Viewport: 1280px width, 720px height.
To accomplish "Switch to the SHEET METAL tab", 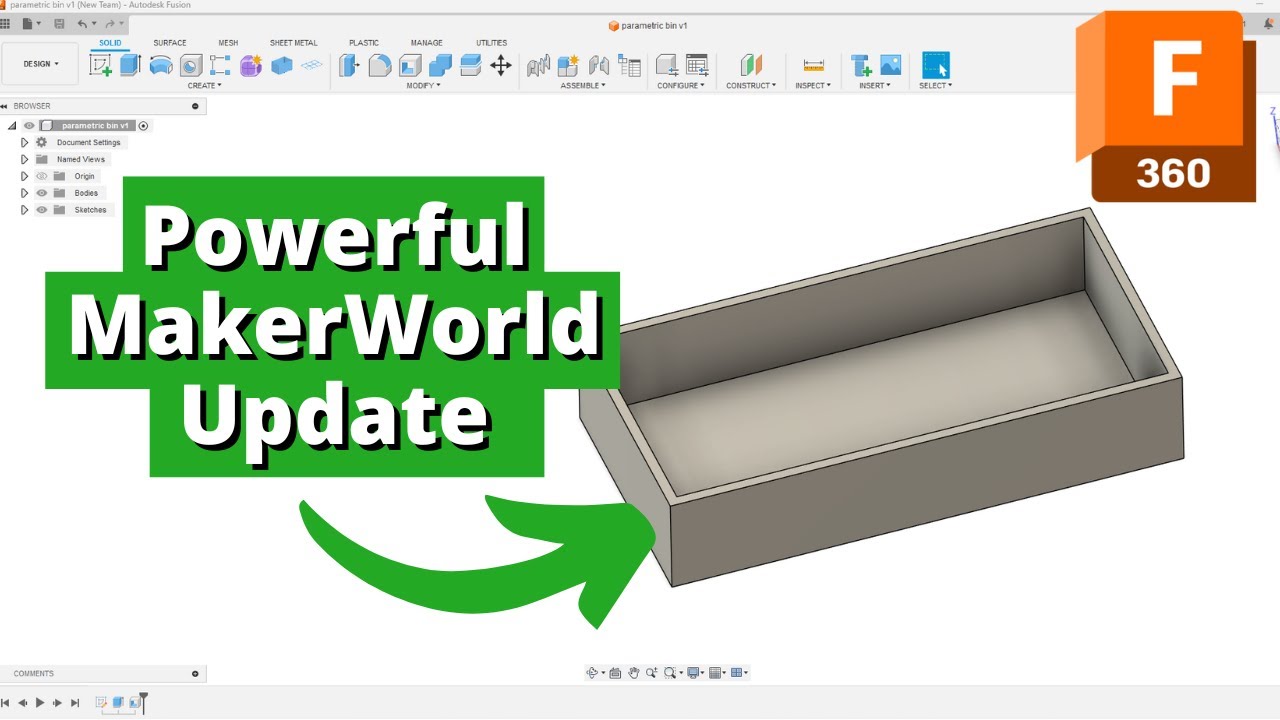I will click(x=294, y=43).
